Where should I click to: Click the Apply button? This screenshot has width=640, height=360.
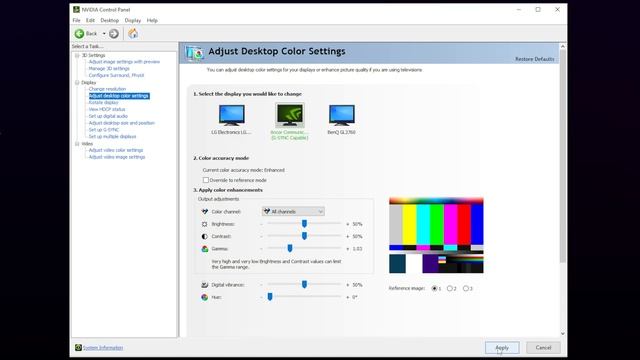point(502,348)
